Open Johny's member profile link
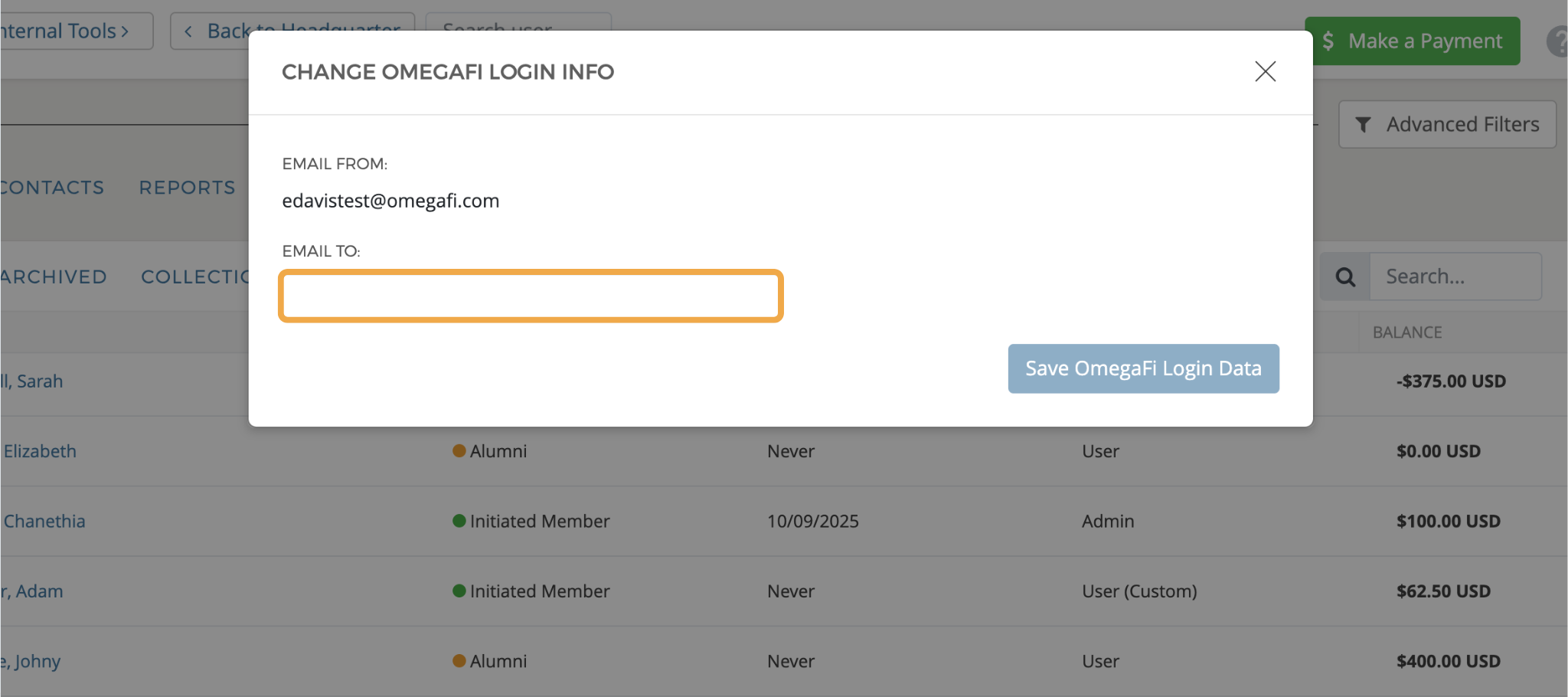Viewport: 1568px width, 697px height. point(30,660)
